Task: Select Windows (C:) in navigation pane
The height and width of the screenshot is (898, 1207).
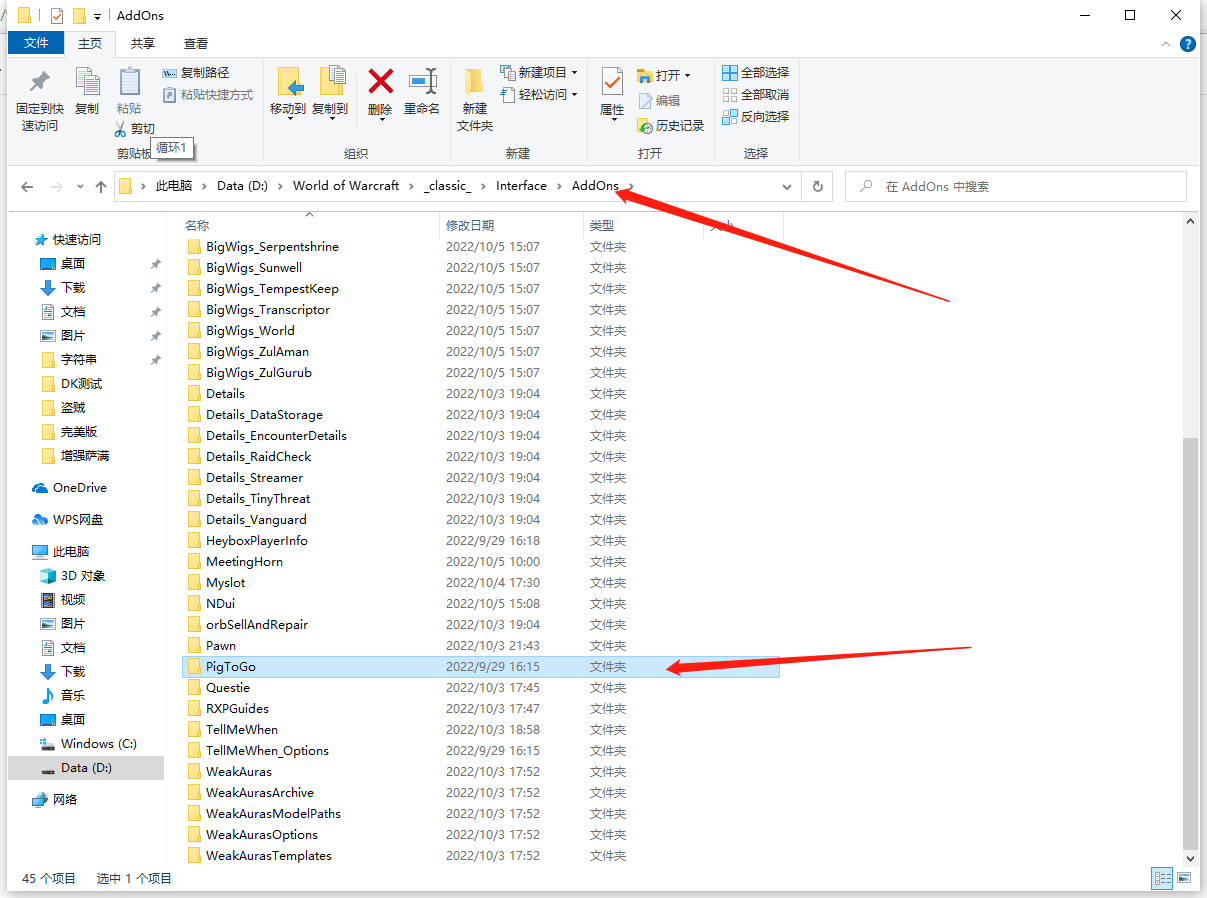Action: point(98,743)
